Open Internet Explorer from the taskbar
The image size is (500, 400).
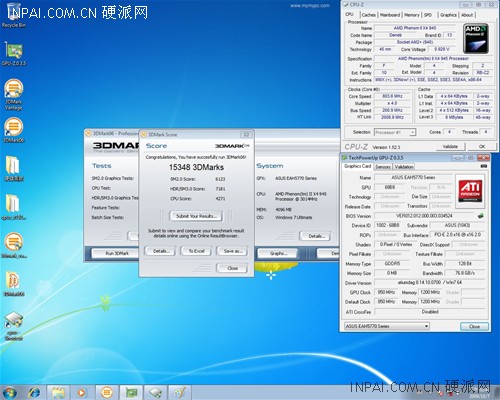tap(34, 393)
